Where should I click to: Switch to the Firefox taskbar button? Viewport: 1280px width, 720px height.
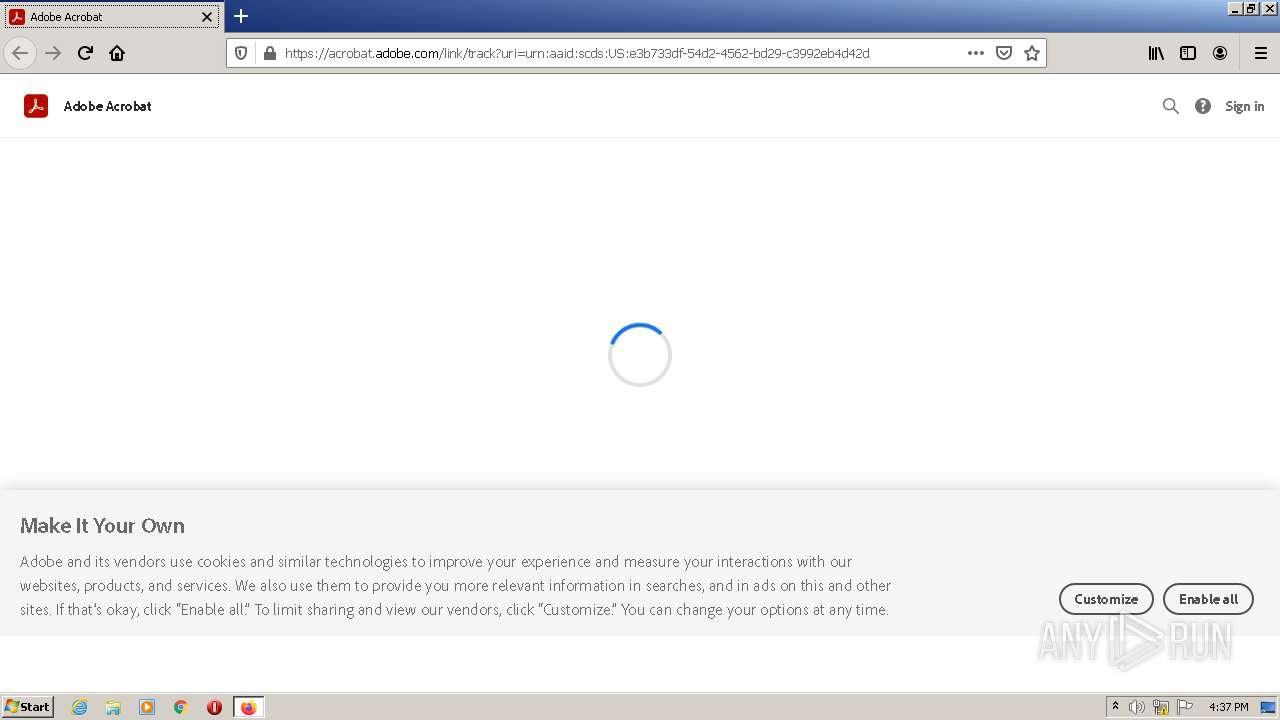(x=248, y=707)
